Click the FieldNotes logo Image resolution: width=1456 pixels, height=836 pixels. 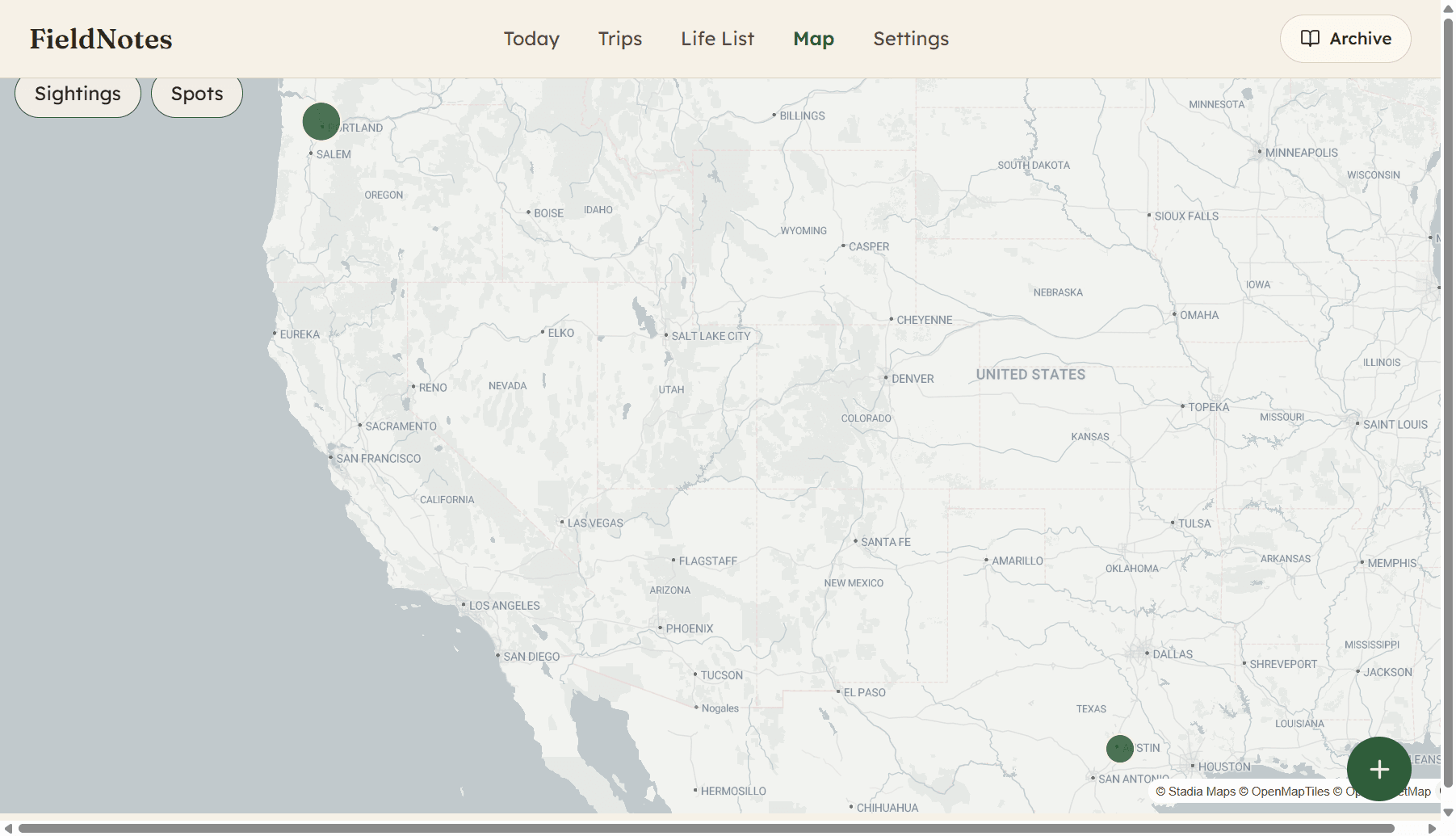(x=101, y=39)
